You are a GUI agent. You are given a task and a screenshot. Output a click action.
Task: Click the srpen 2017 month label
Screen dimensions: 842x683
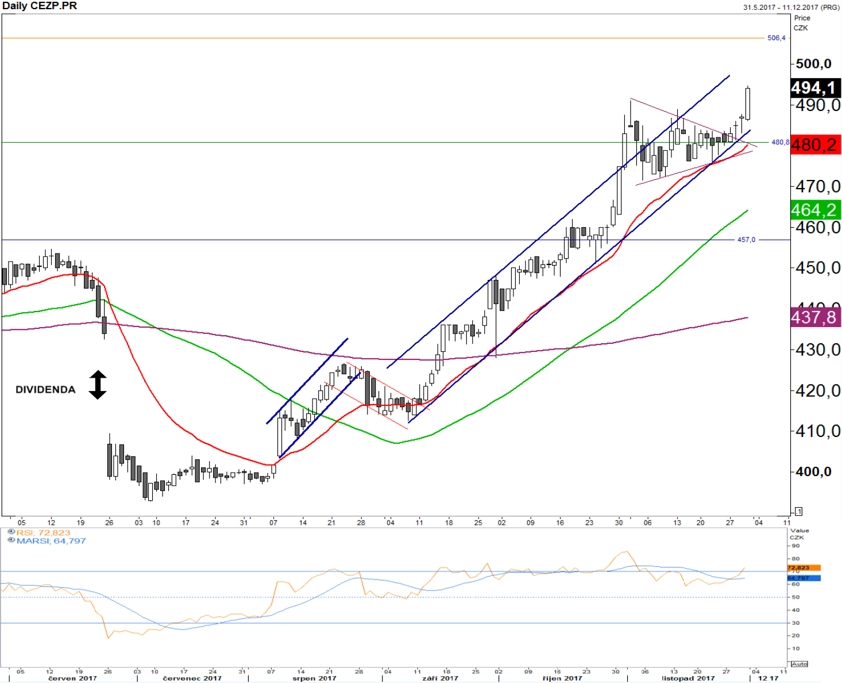point(314,678)
